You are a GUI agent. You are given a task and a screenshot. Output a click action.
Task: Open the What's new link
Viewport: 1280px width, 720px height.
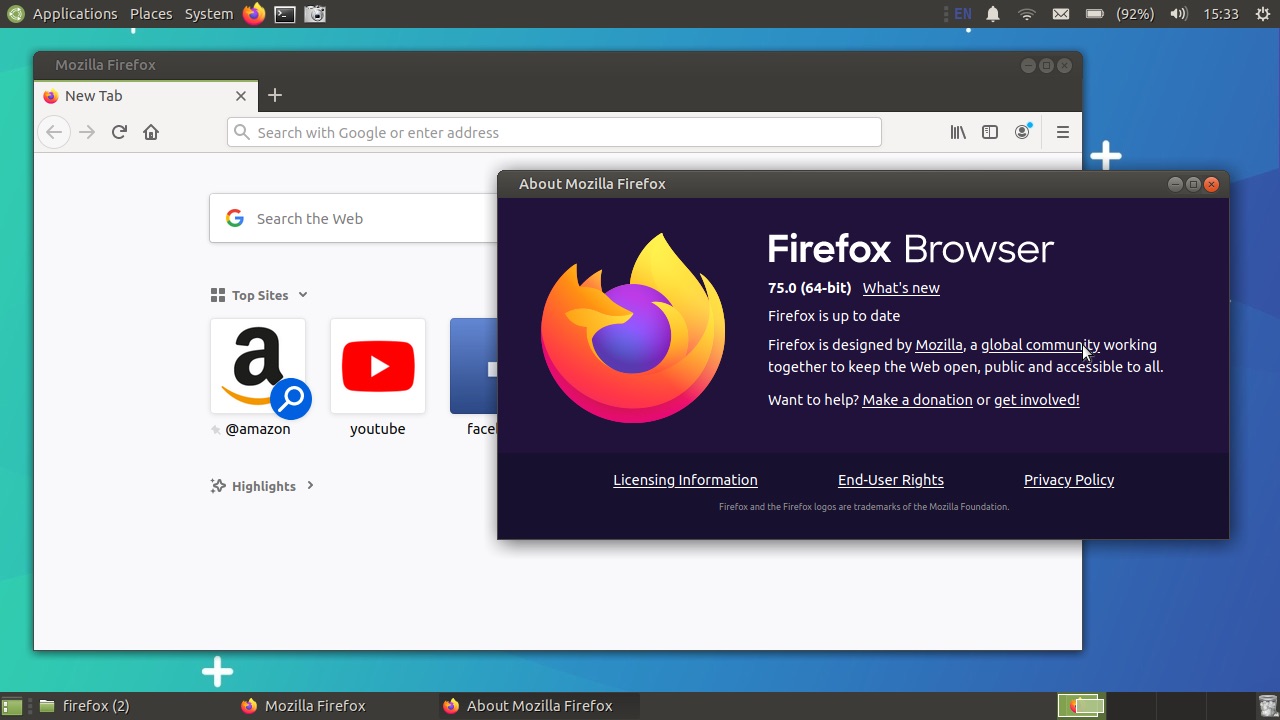pos(901,288)
